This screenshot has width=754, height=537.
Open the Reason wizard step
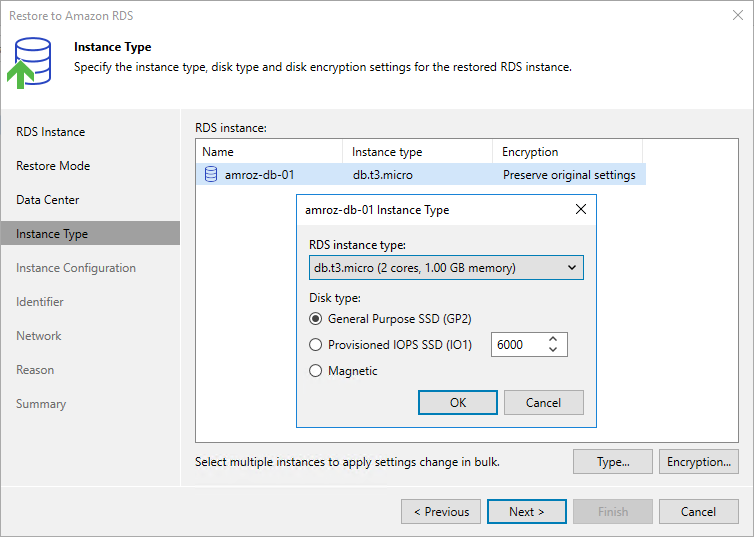pyautogui.click(x=35, y=370)
